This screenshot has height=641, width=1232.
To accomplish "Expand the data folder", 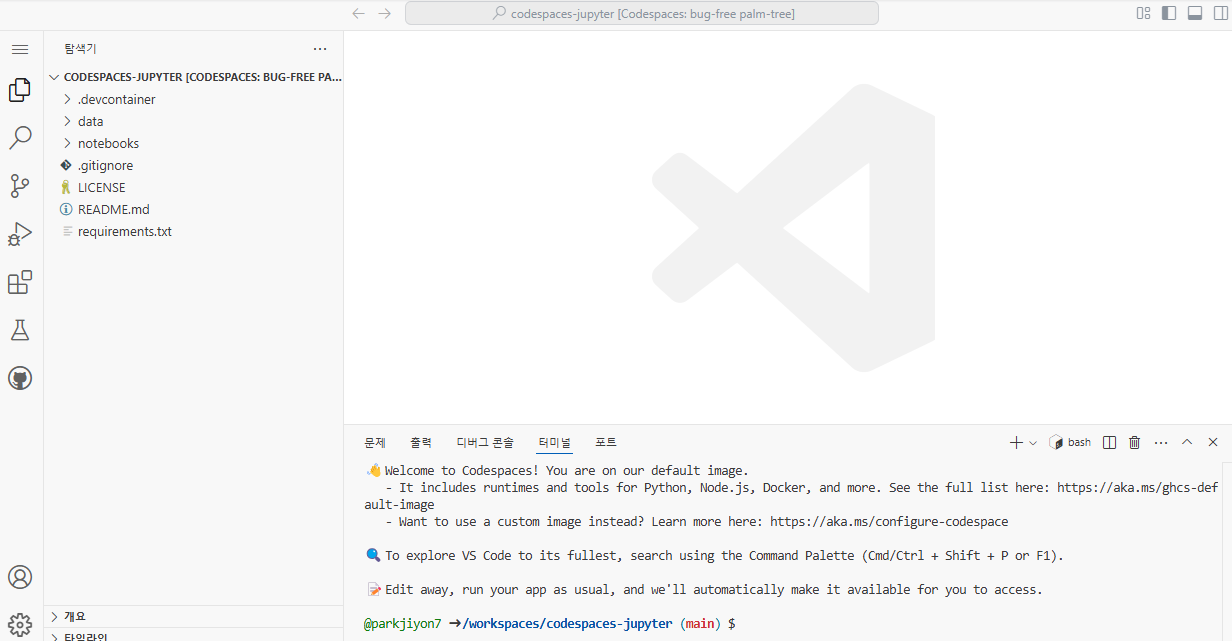I will coord(194,121).
